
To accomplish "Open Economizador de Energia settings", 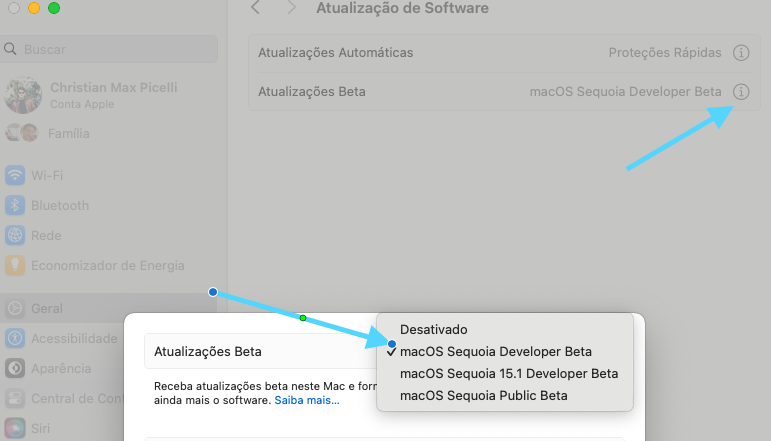I will tap(109, 265).
